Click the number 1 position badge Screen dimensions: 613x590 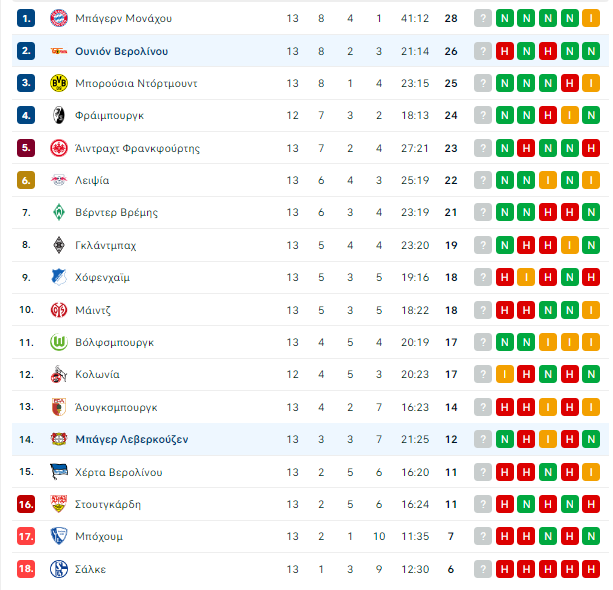26,18
